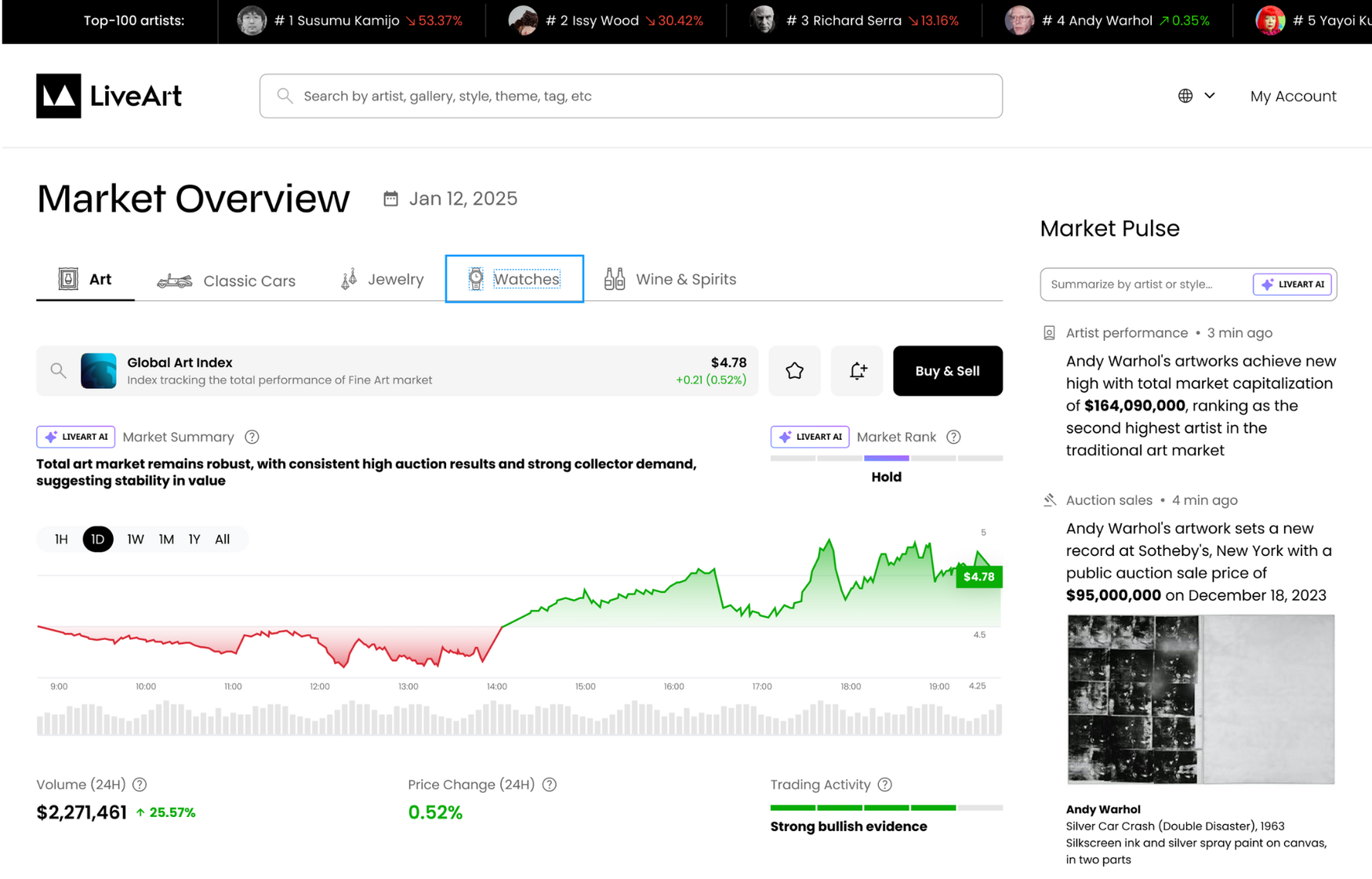Select the 1Y chart timeframe
The image size is (1372, 879).
pos(194,539)
